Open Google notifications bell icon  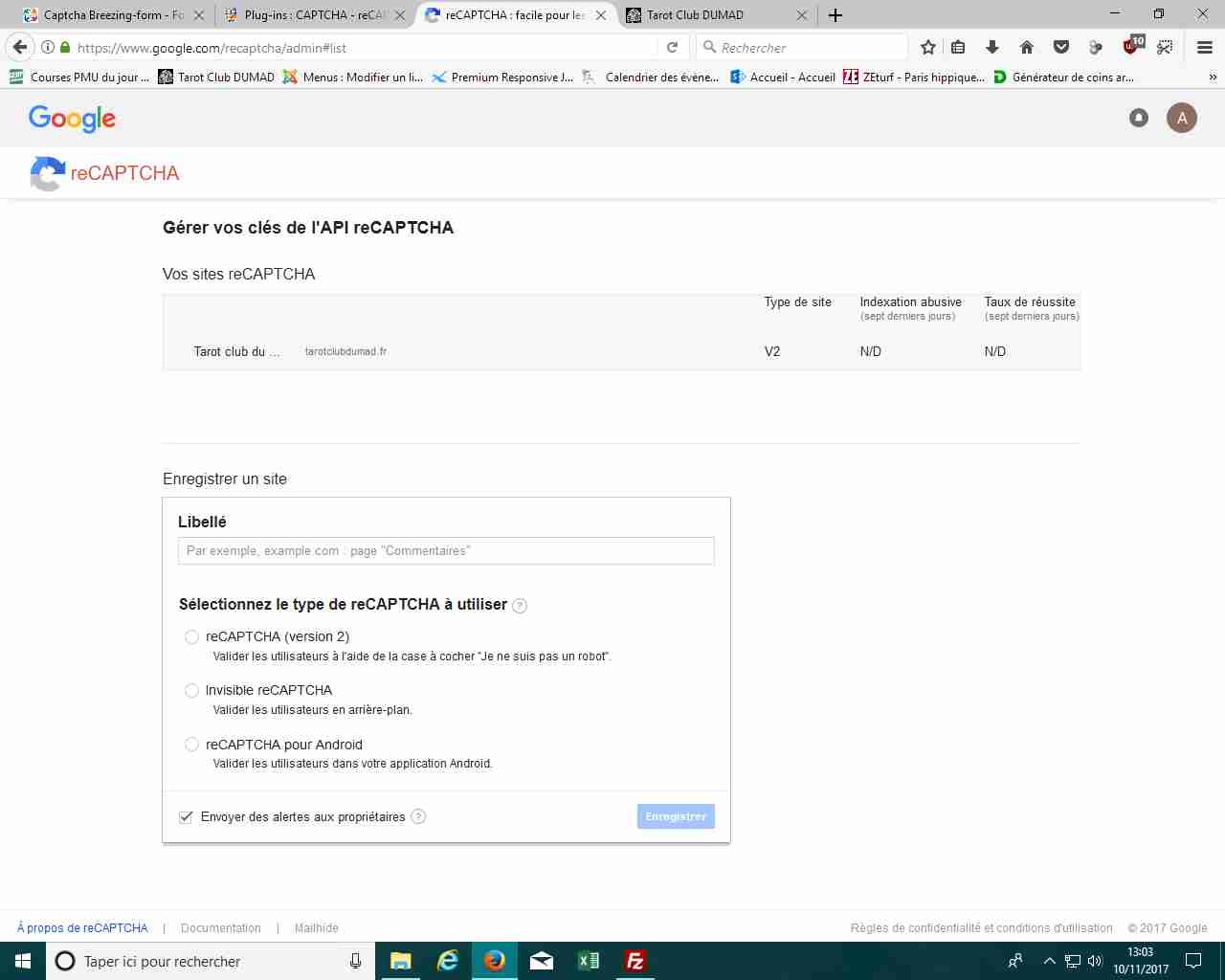point(1139,118)
